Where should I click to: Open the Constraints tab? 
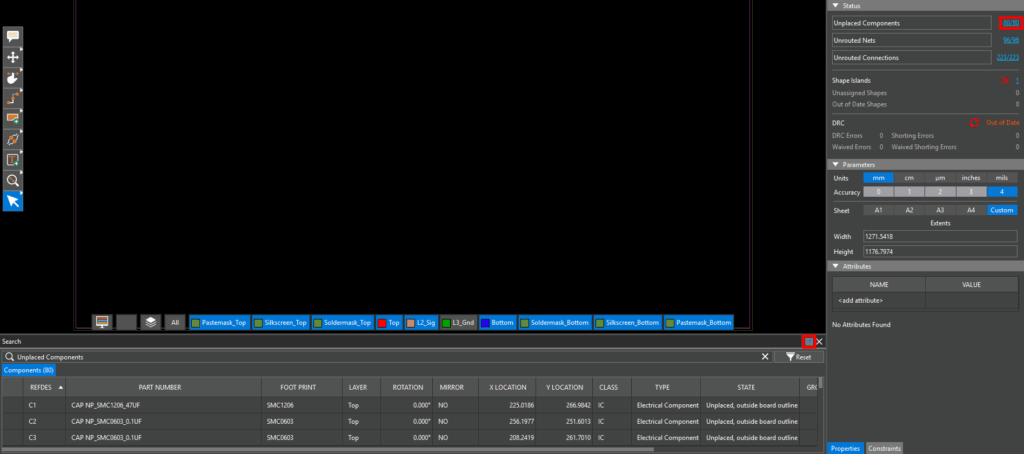(884, 448)
